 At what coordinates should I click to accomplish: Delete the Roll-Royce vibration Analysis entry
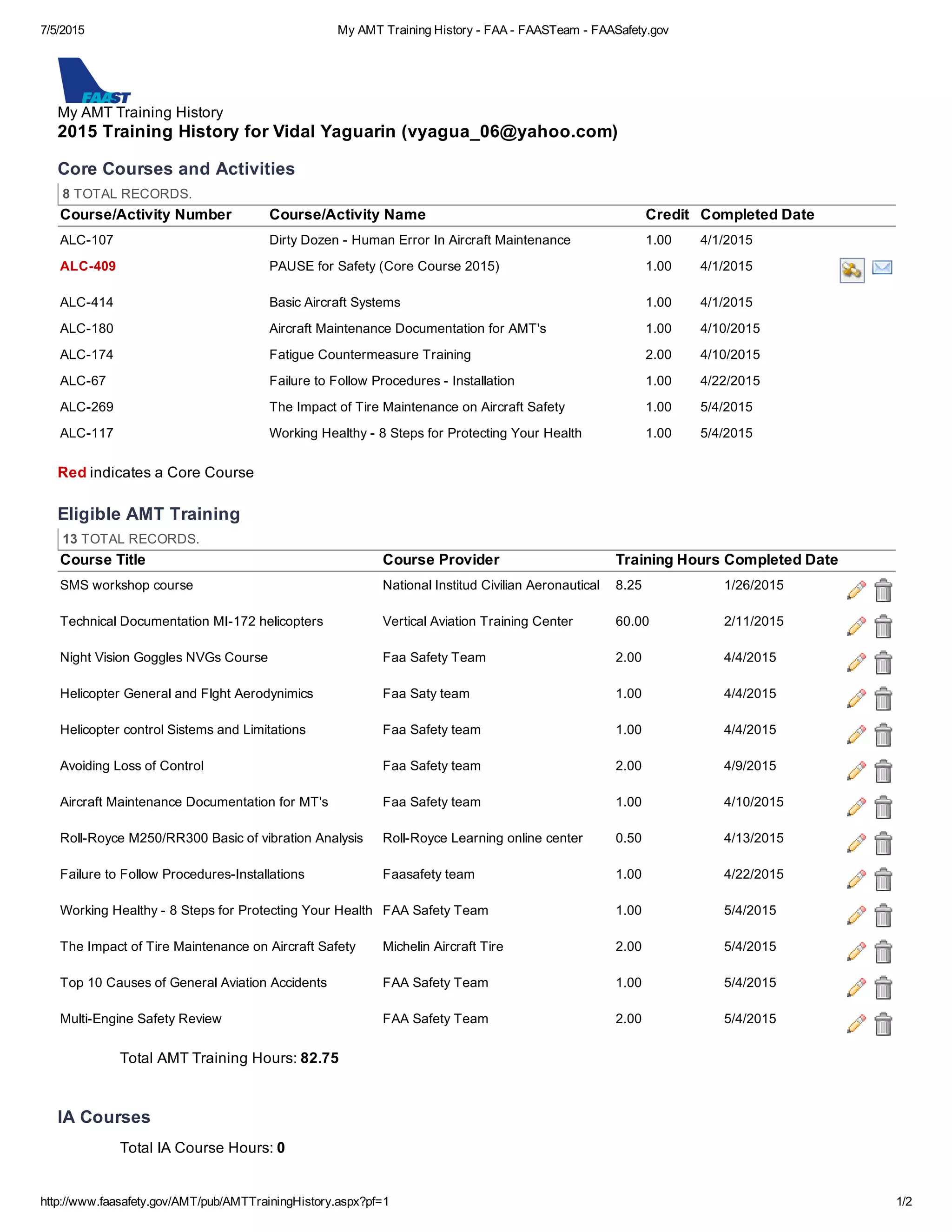coord(883,843)
